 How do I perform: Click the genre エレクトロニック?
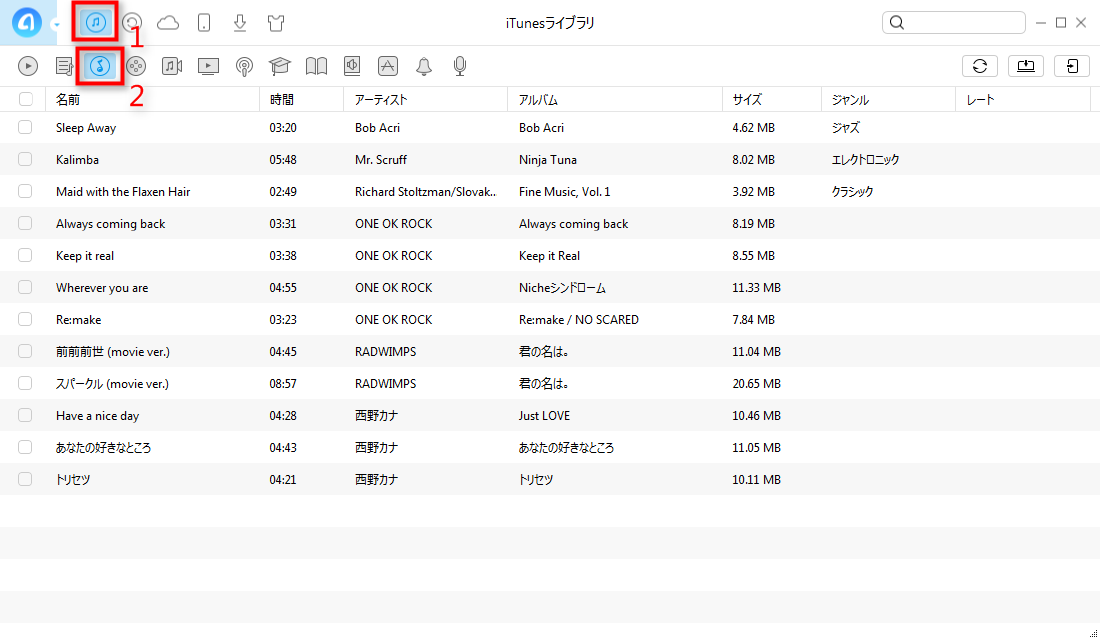[x=865, y=160]
